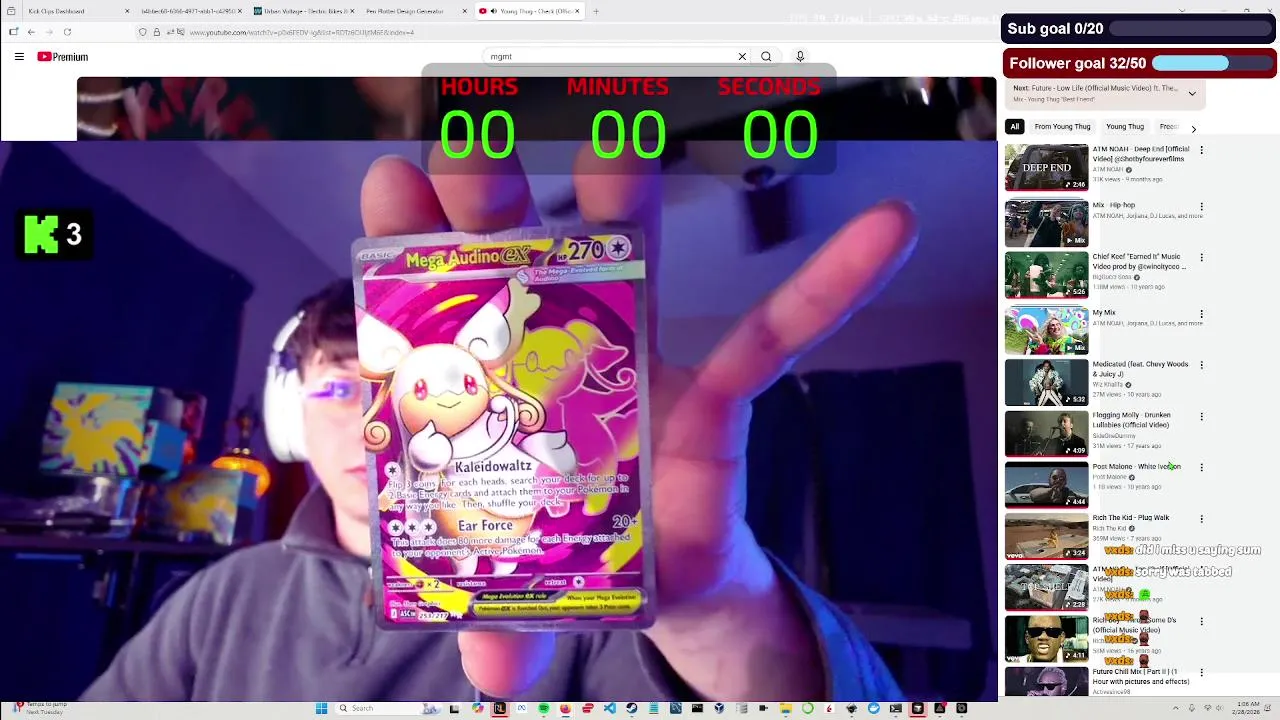This screenshot has height=720, width=1280.
Task: Close the Kick Clips Dashboard tab
Action: [127, 11]
